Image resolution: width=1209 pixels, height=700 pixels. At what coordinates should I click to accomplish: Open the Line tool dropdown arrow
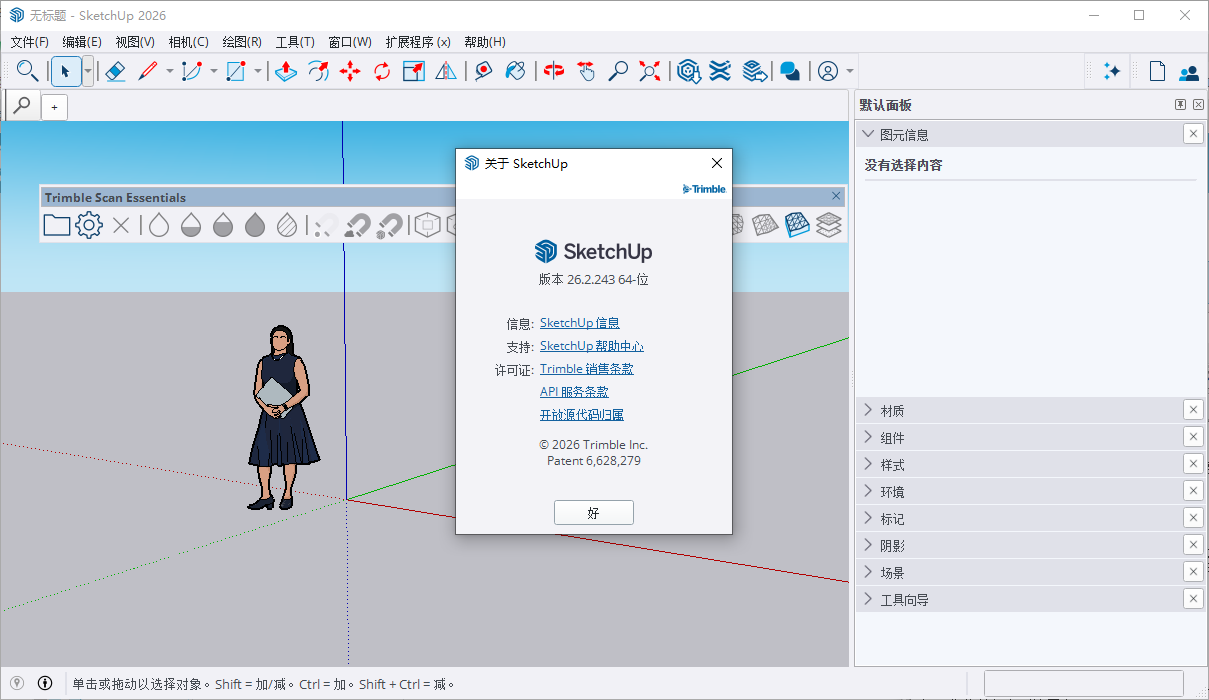pyautogui.click(x=169, y=71)
